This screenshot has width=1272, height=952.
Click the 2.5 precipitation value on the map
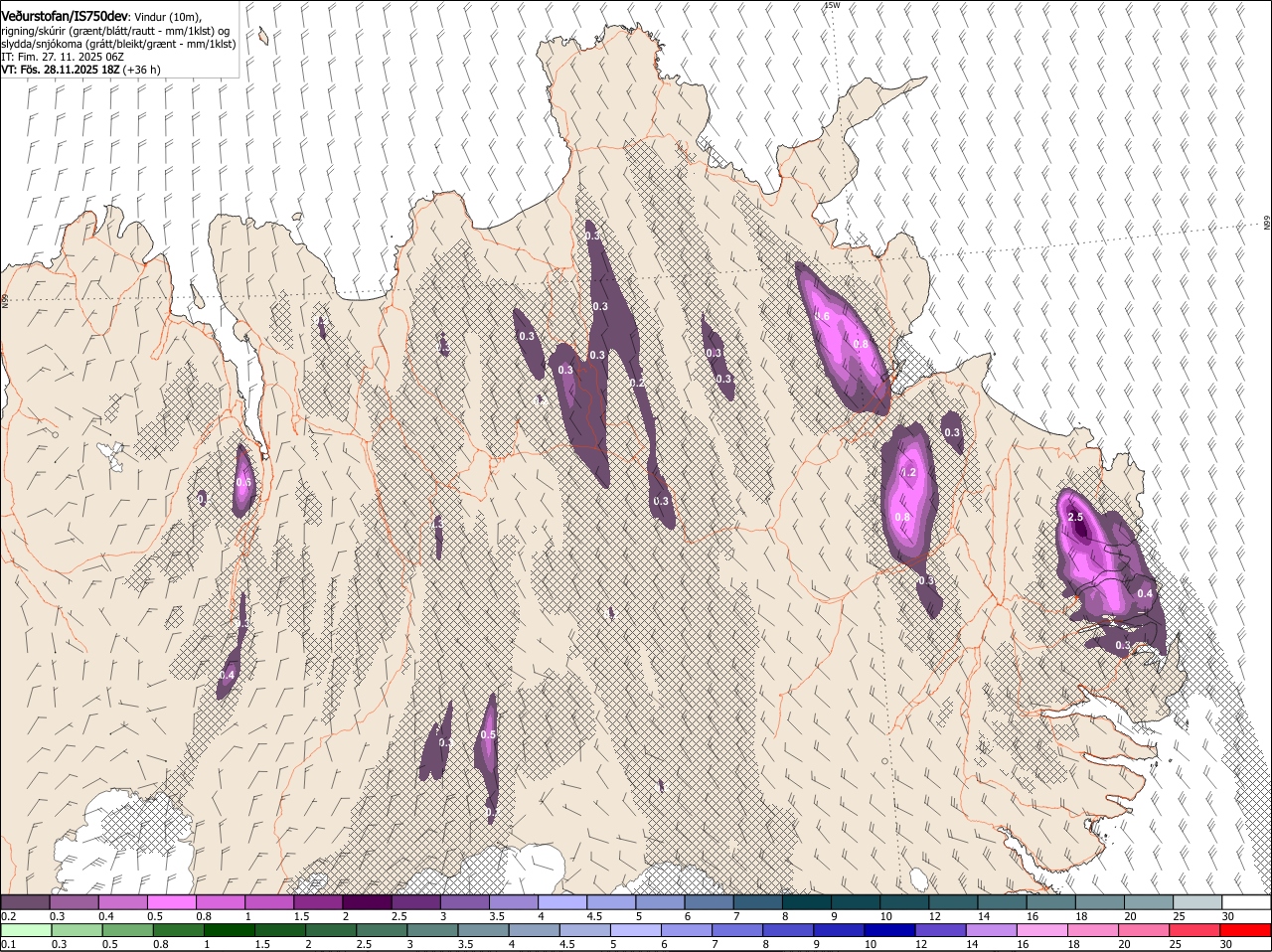[x=1075, y=518]
